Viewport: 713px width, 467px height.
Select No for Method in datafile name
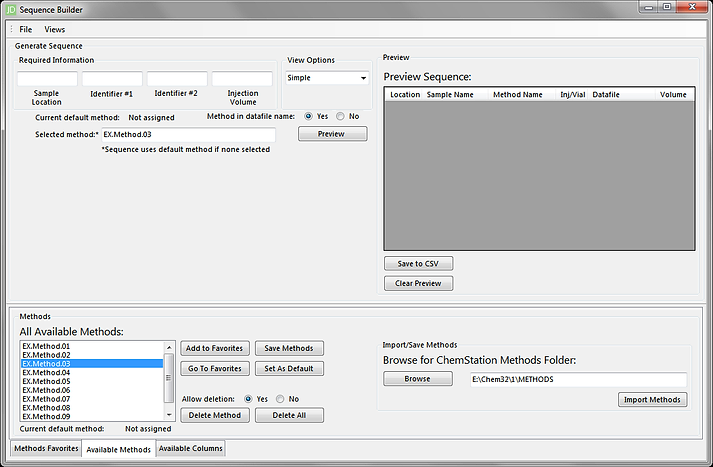(340, 116)
